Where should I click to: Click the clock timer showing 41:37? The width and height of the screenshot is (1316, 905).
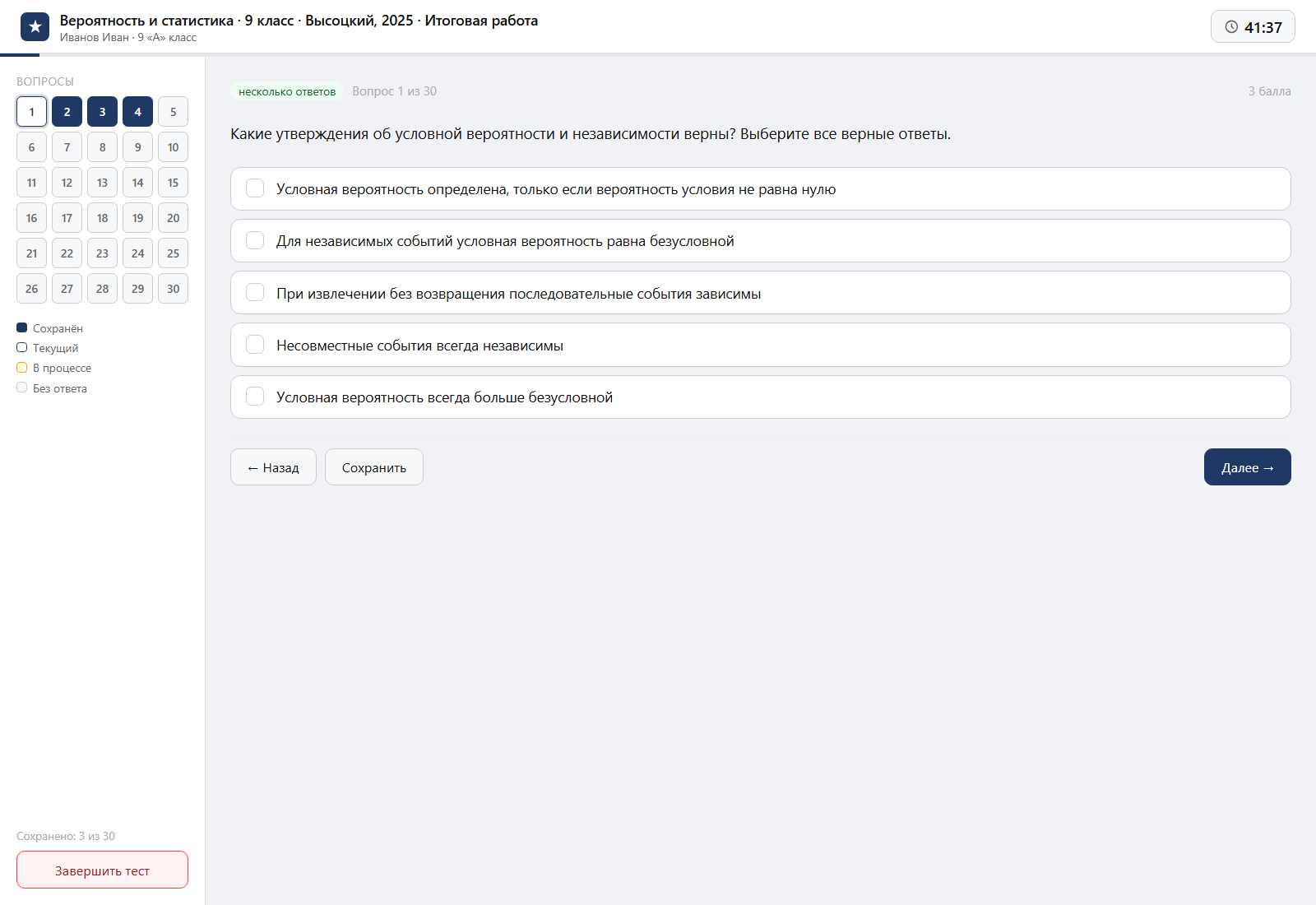tap(1253, 26)
